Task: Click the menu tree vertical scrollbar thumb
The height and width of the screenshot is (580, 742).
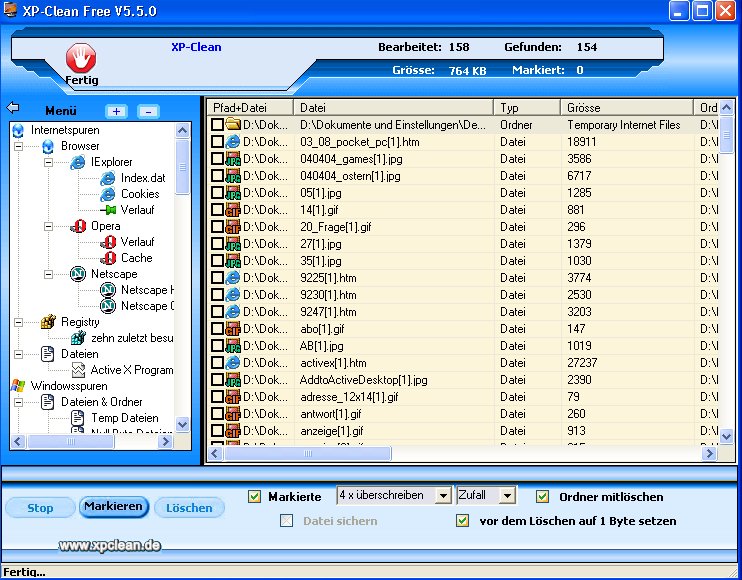Action: tap(182, 167)
